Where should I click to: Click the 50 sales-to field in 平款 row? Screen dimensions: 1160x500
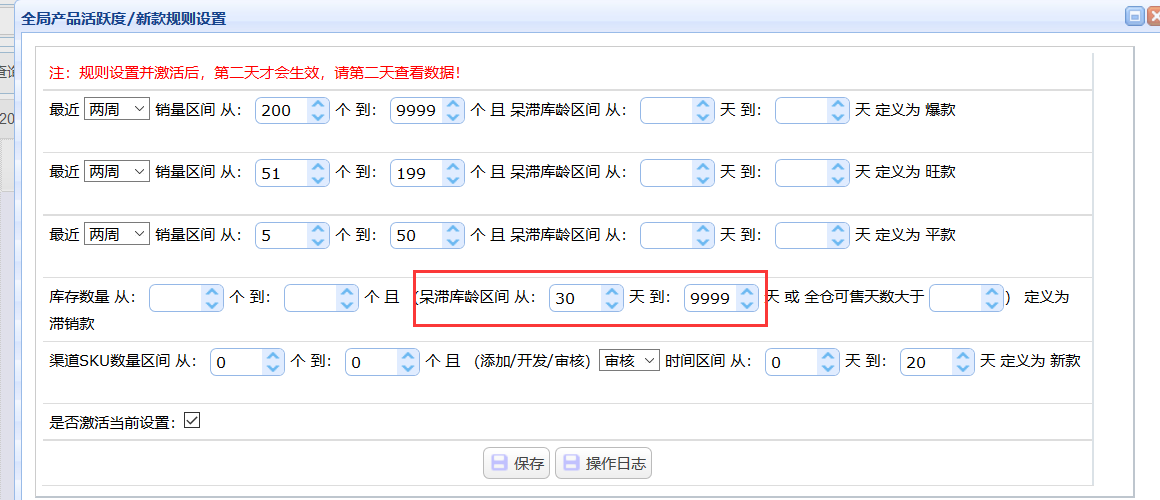click(x=417, y=236)
